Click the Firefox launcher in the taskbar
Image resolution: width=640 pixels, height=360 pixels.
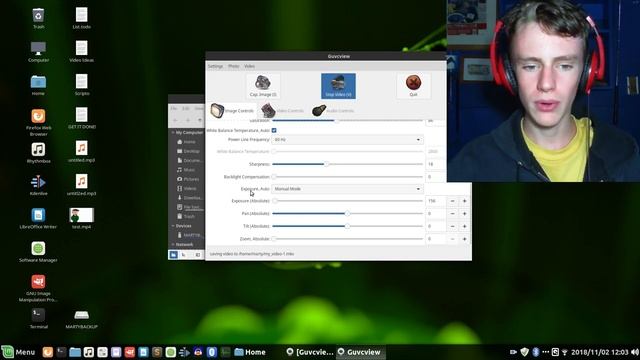click(x=48, y=352)
